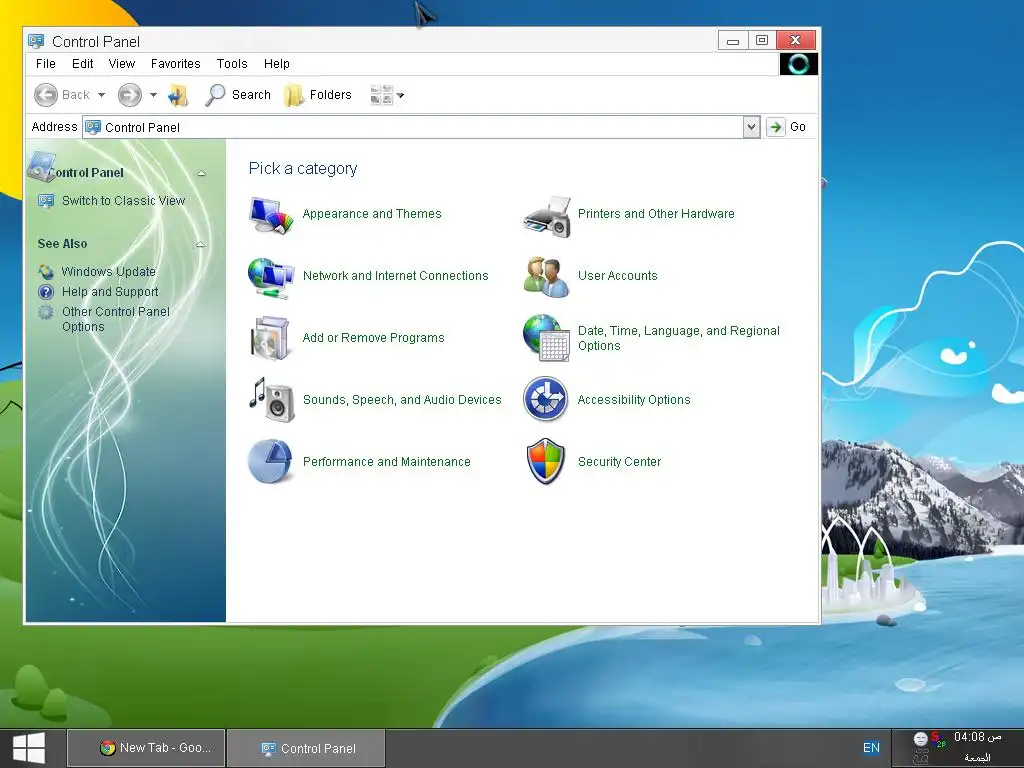
Task: Open the Edit menu
Action: pos(82,63)
